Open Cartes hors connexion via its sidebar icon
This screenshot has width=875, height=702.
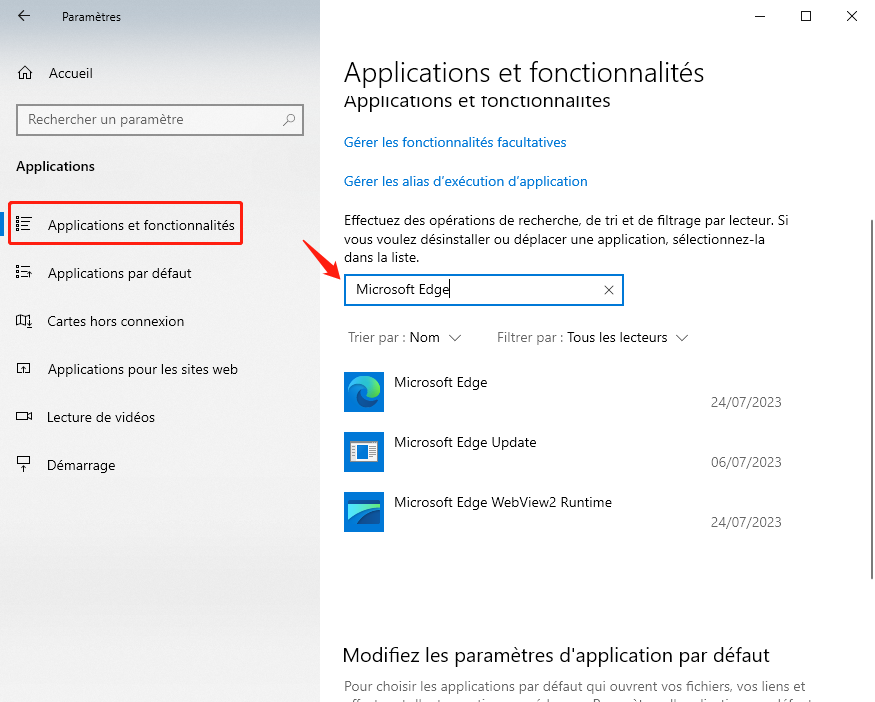[x=26, y=320]
